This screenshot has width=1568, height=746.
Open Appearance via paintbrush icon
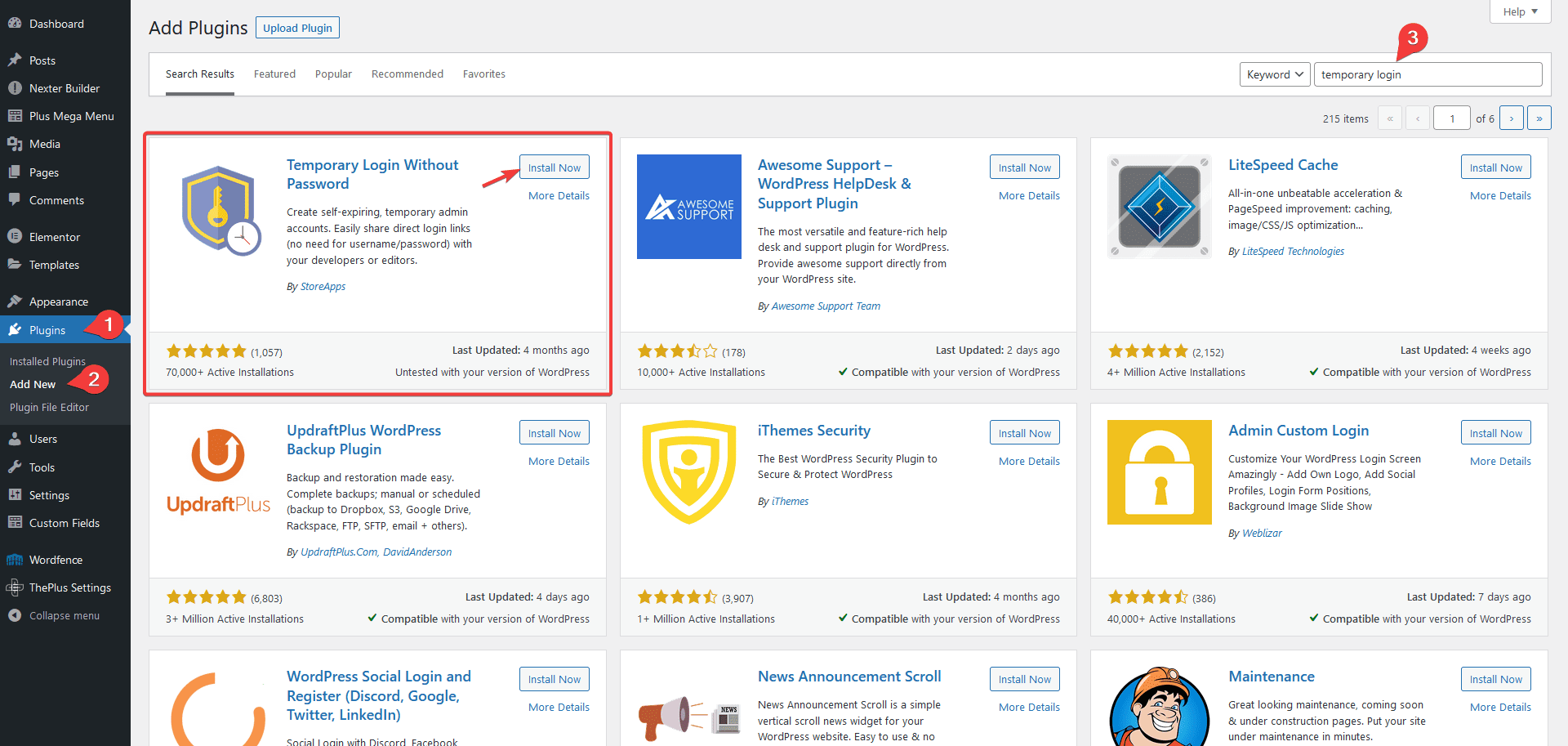click(15, 302)
